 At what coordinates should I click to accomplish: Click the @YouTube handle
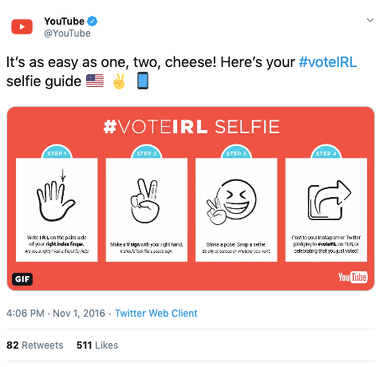[67, 33]
